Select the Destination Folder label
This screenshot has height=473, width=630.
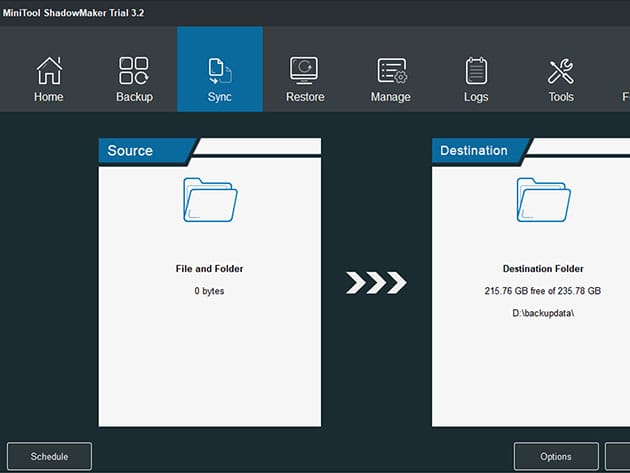pyautogui.click(x=543, y=269)
